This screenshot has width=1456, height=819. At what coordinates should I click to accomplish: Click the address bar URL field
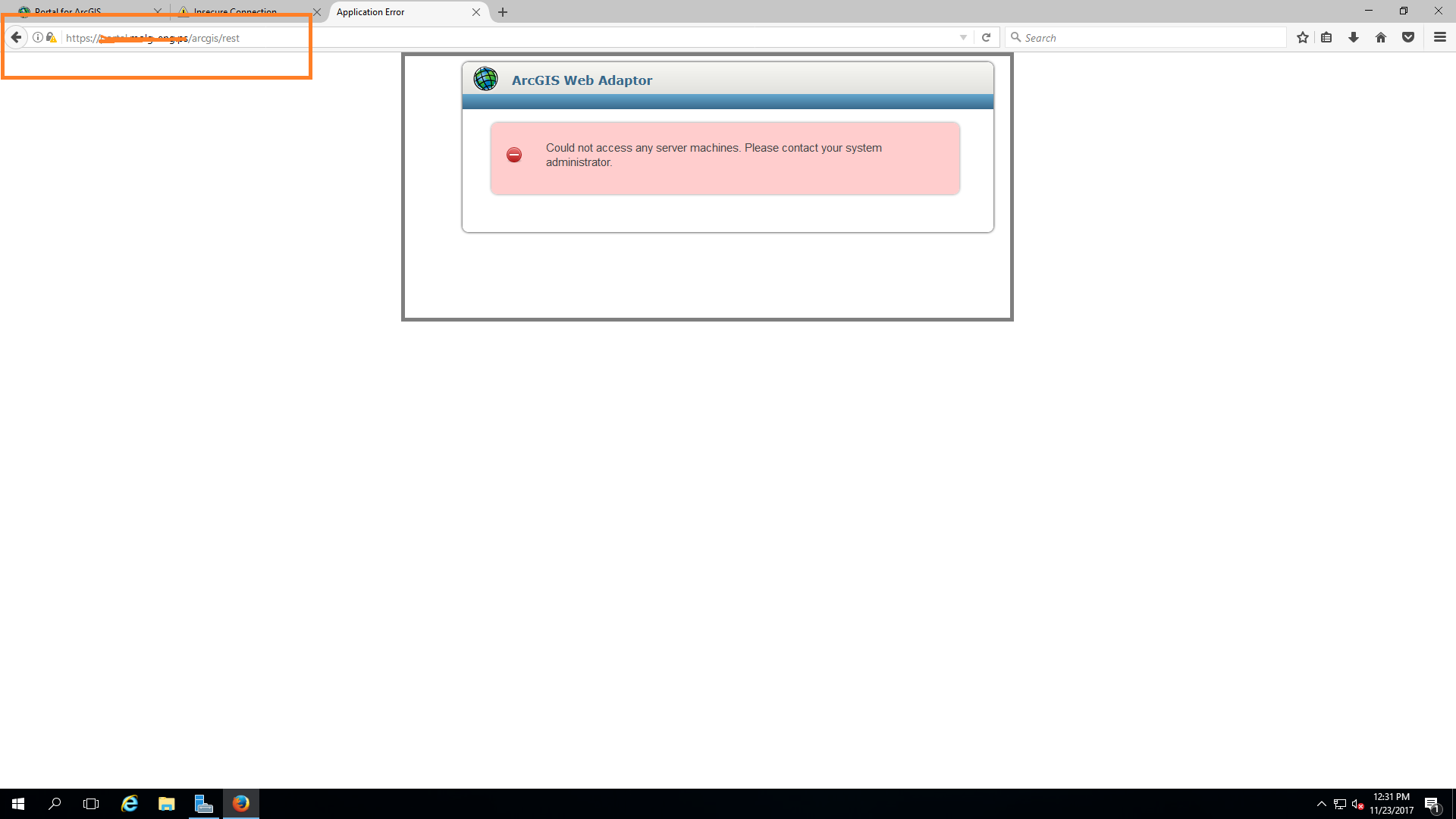[531, 37]
